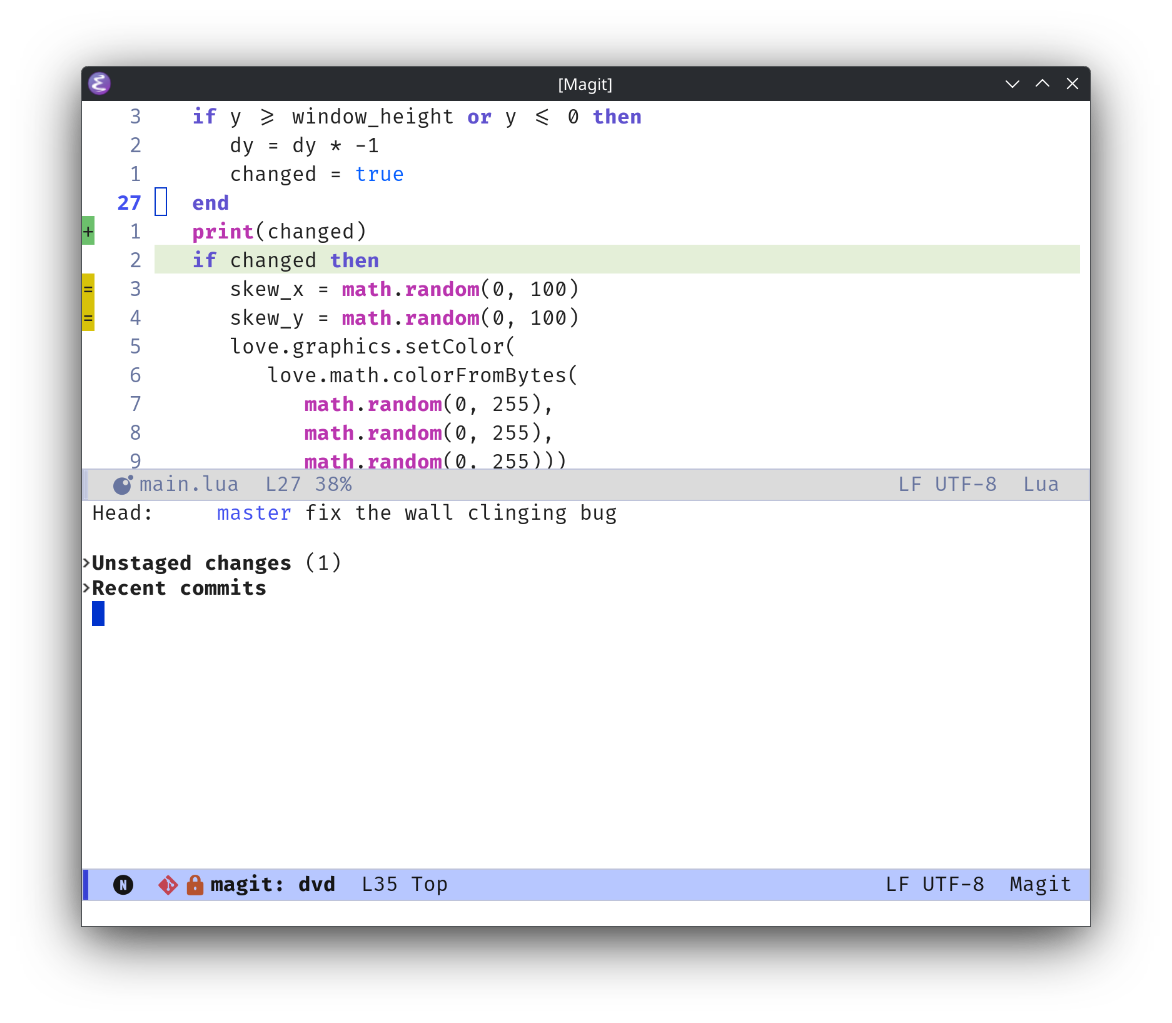Click the current line number 27

pyautogui.click(x=129, y=203)
